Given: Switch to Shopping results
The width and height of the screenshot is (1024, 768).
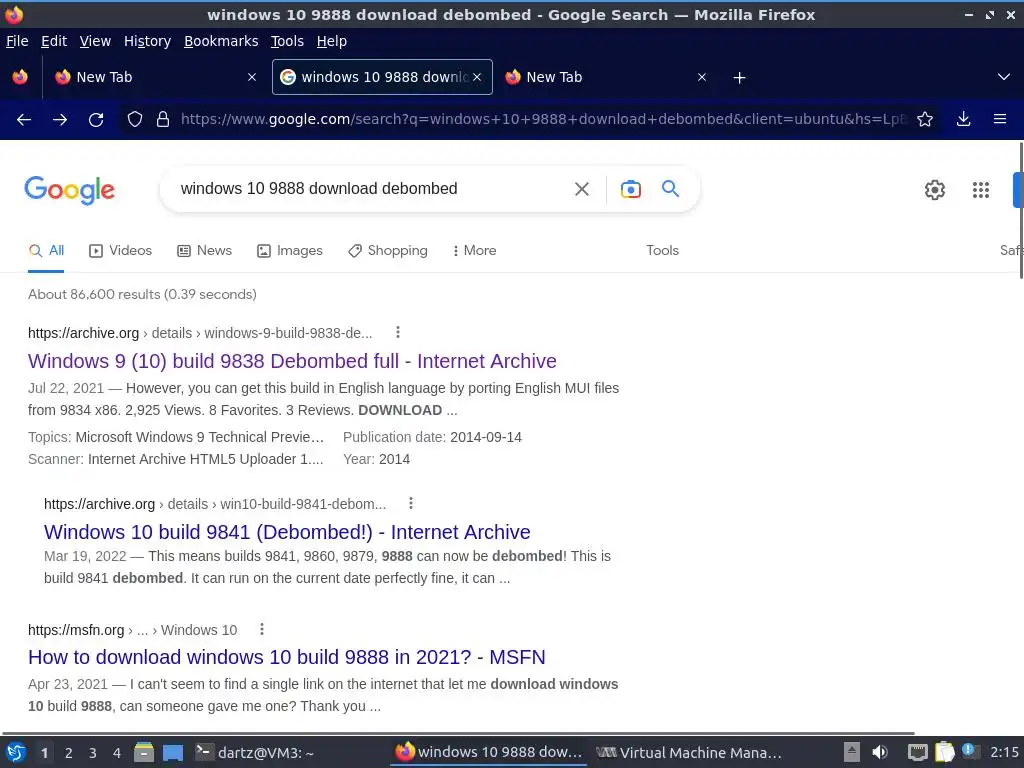Looking at the screenshot, I should 388,251.
